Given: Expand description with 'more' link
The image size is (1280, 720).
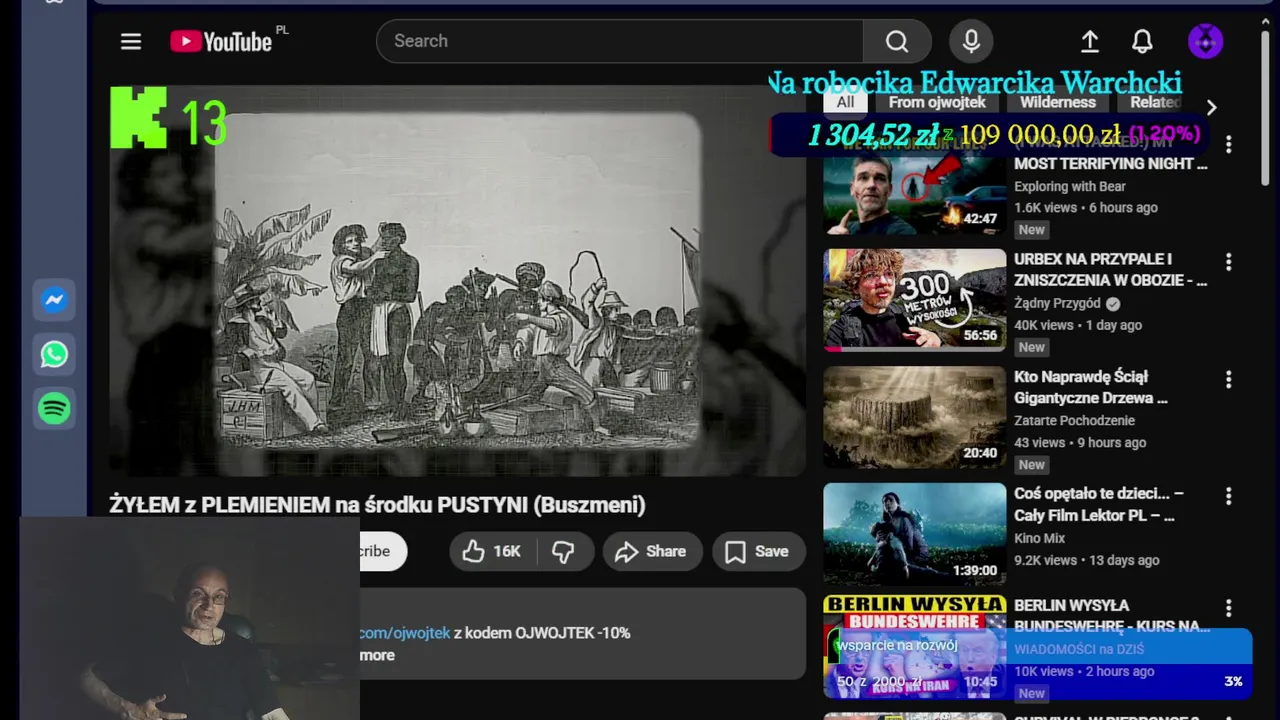Looking at the screenshot, I should (x=377, y=655).
